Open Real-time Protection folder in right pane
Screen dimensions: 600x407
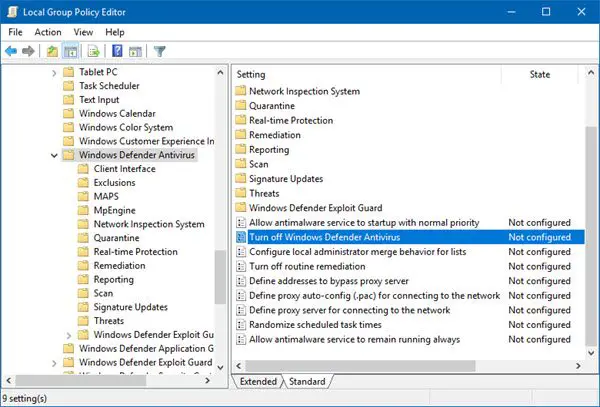[x=291, y=120]
